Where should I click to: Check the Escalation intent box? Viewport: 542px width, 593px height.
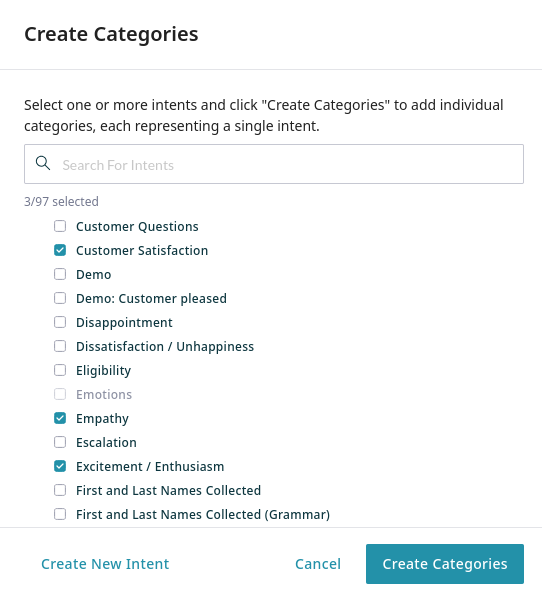click(60, 442)
